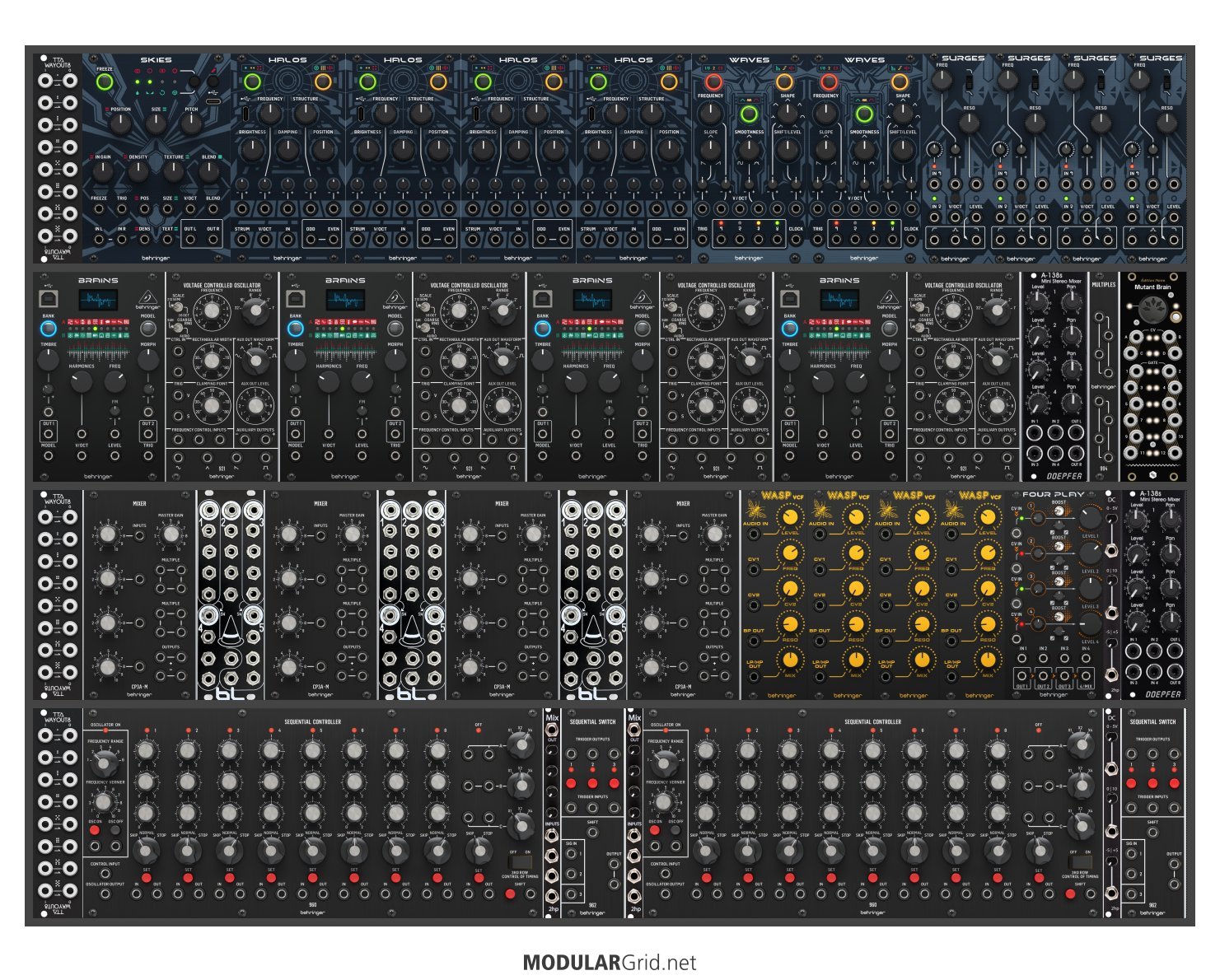
Task: Click the orange button on the leftmost Halos
Action: 323,82
